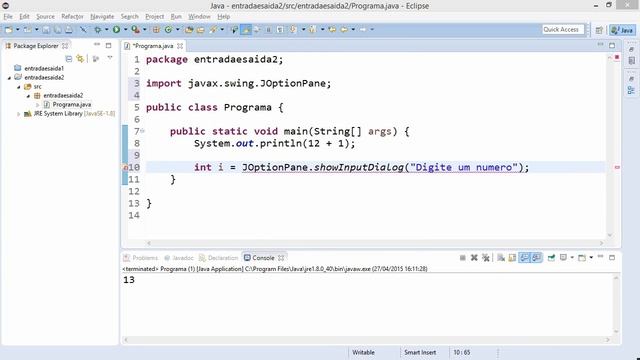Click the Print toolbar icon

69,29
